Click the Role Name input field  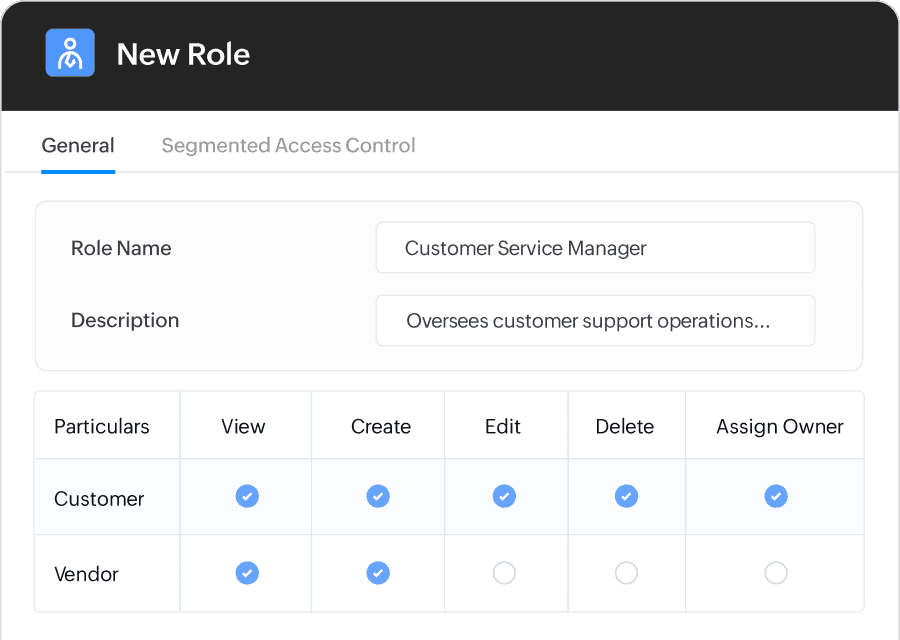595,248
